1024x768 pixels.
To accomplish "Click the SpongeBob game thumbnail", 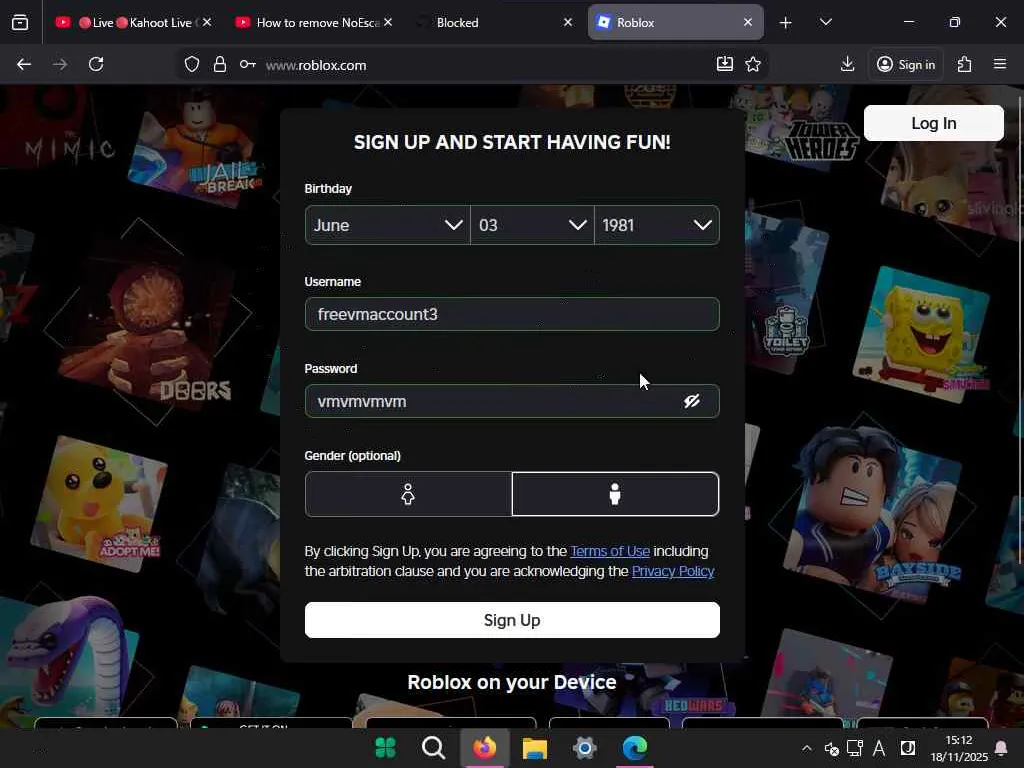I will (921, 333).
